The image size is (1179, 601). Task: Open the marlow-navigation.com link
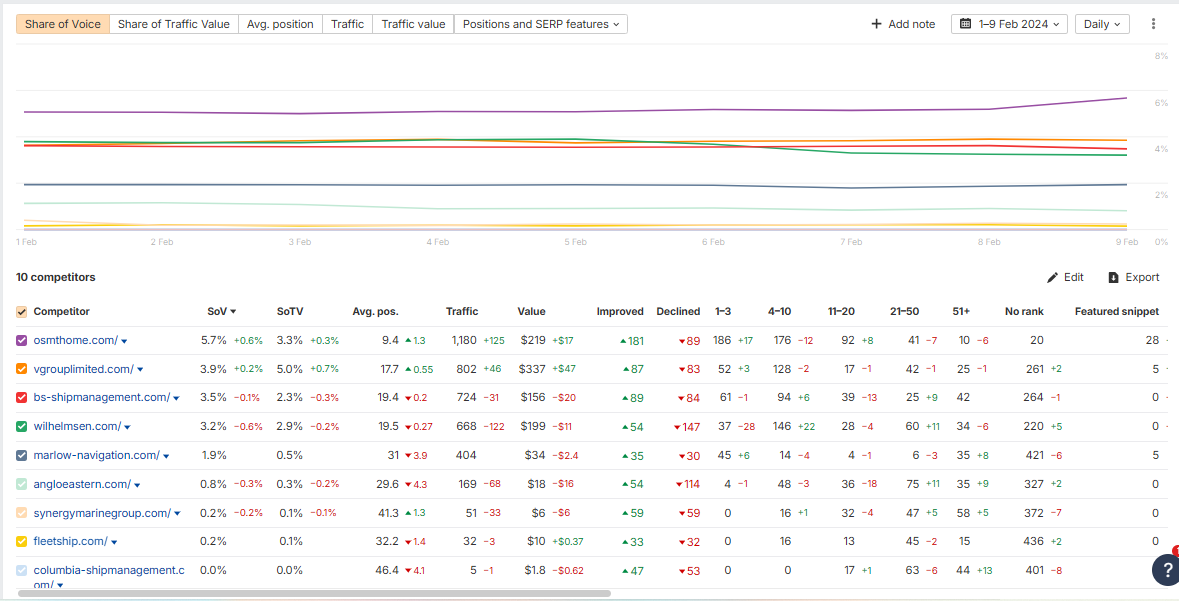[96, 456]
